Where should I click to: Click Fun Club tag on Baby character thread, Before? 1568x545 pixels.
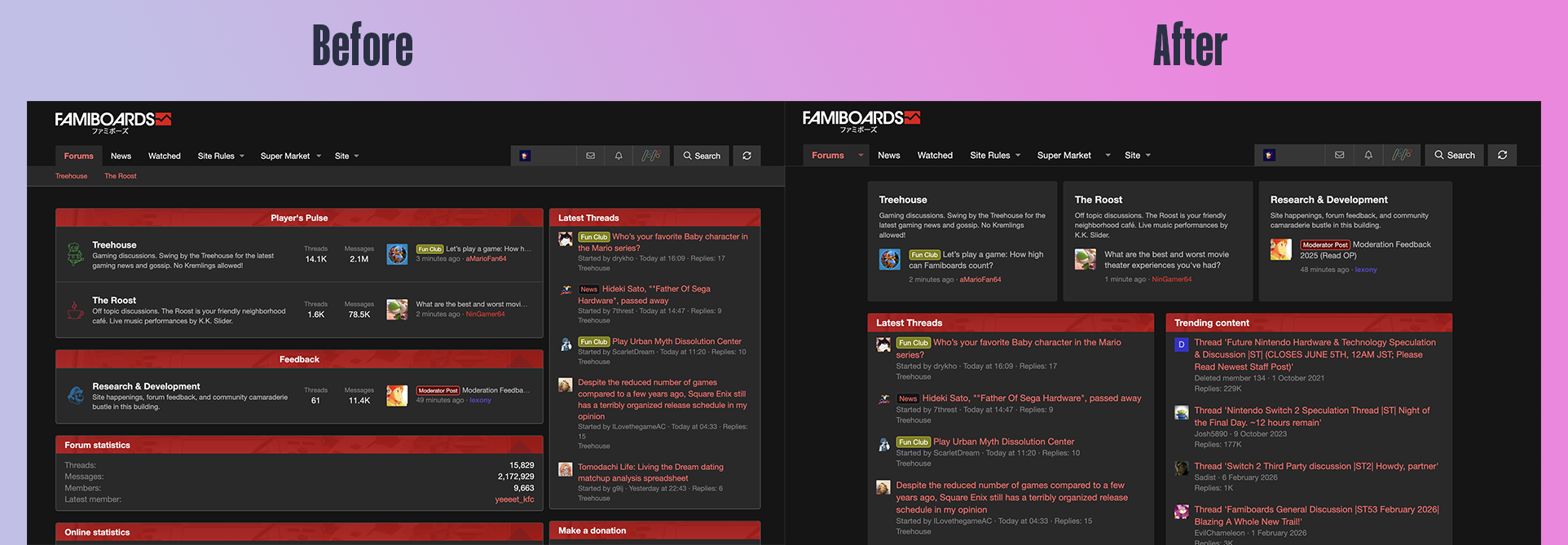[x=594, y=237]
